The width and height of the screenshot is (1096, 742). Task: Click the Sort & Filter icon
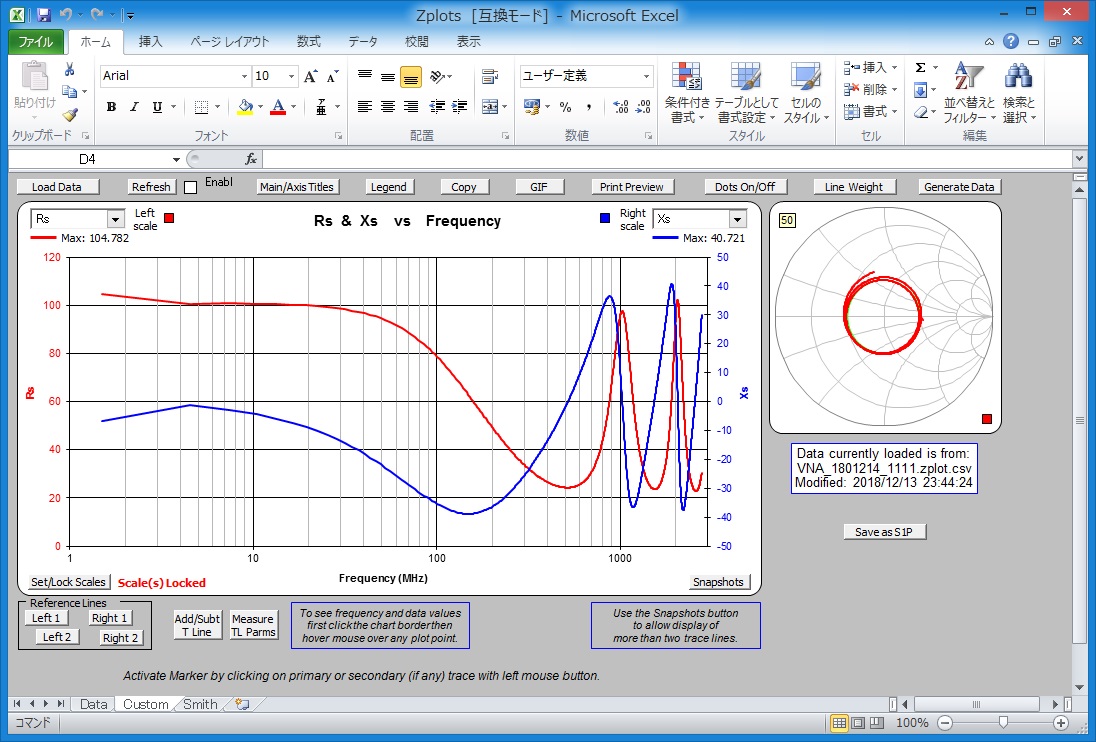point(968,77)
